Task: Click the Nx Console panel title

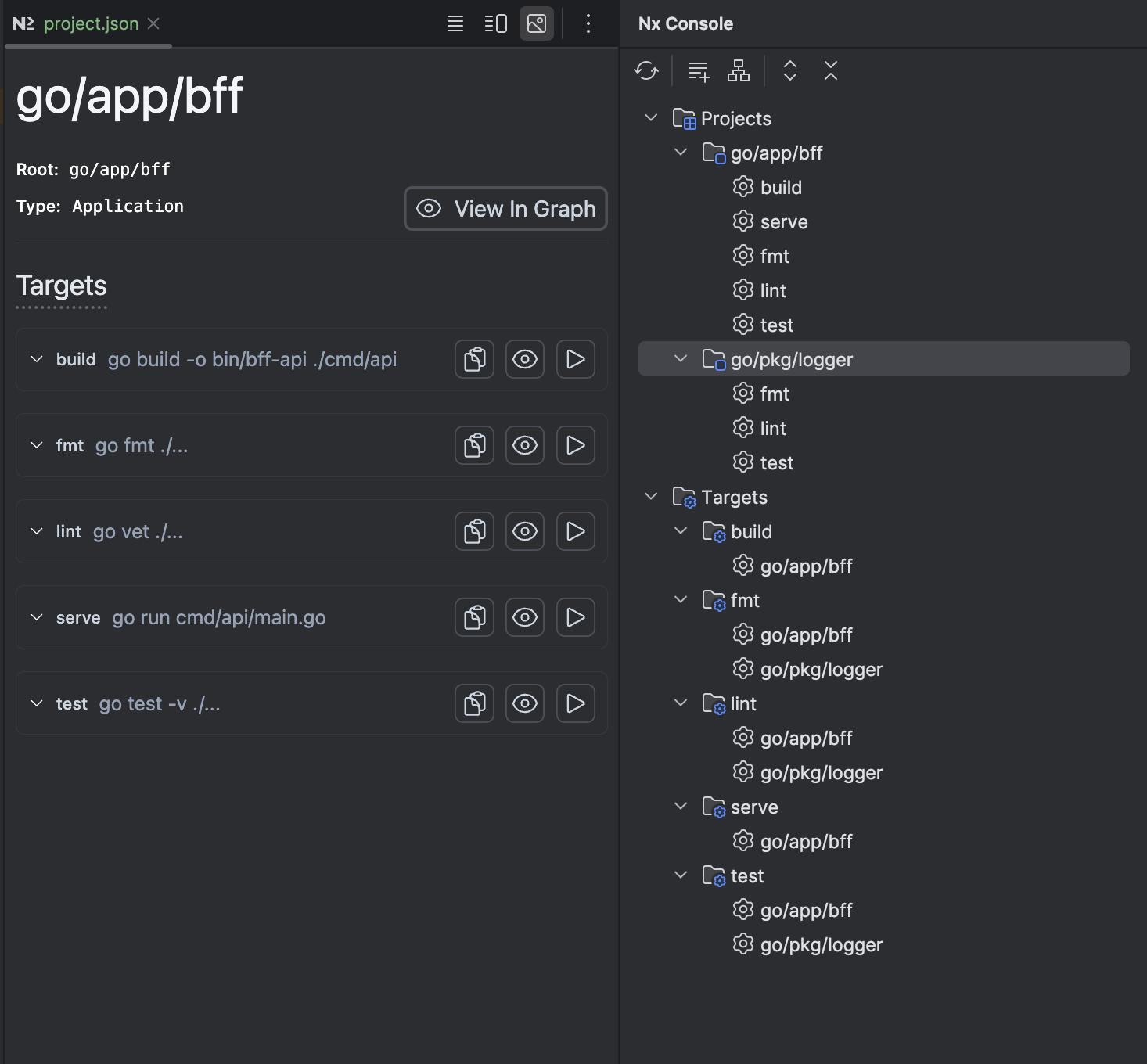Action: 685,23
